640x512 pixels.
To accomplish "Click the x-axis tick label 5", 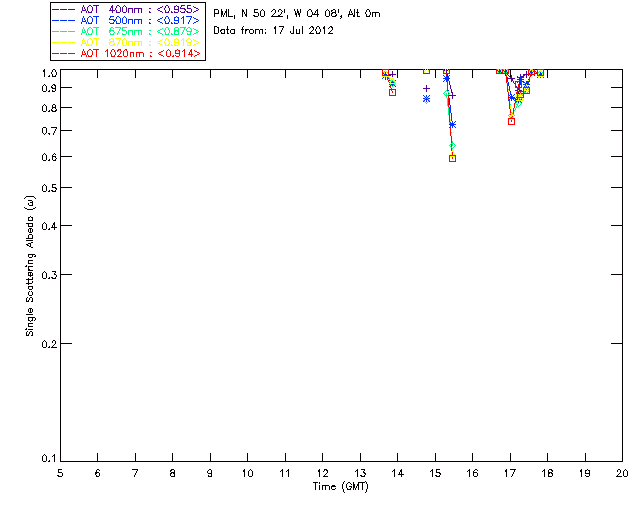I will point(60,473).
